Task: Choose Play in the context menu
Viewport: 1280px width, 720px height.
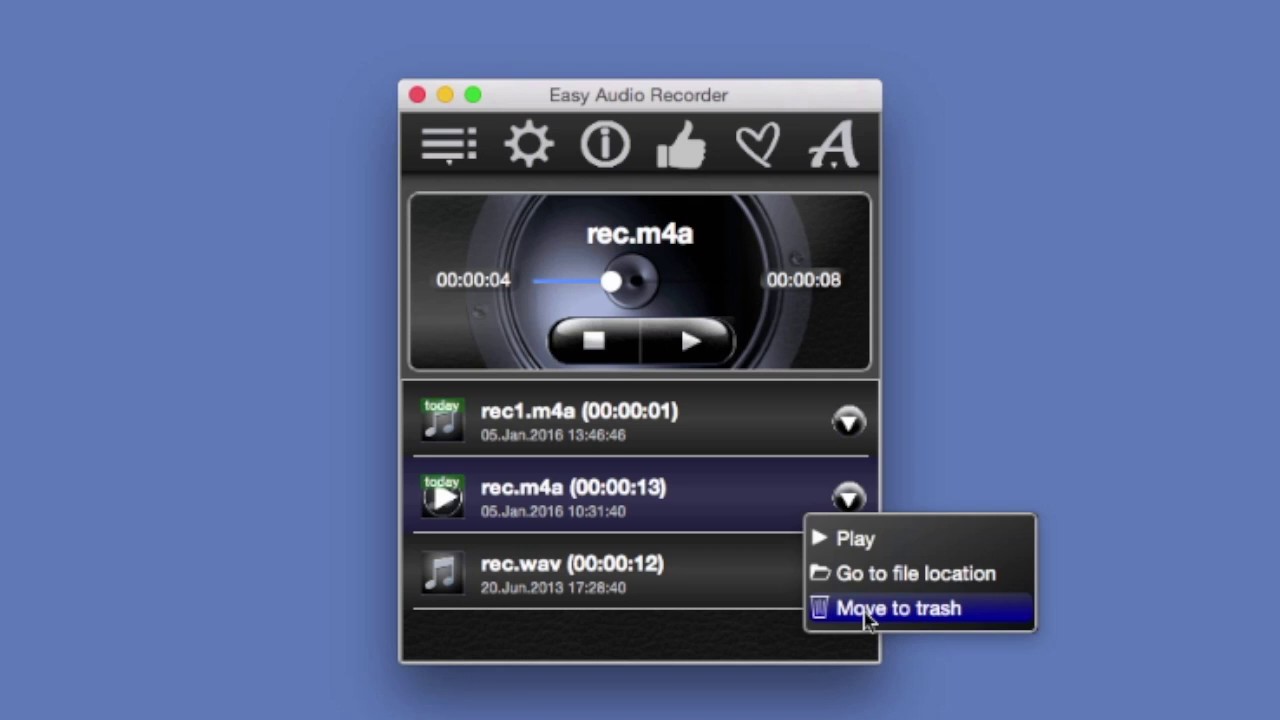Action: click(920, 539)
